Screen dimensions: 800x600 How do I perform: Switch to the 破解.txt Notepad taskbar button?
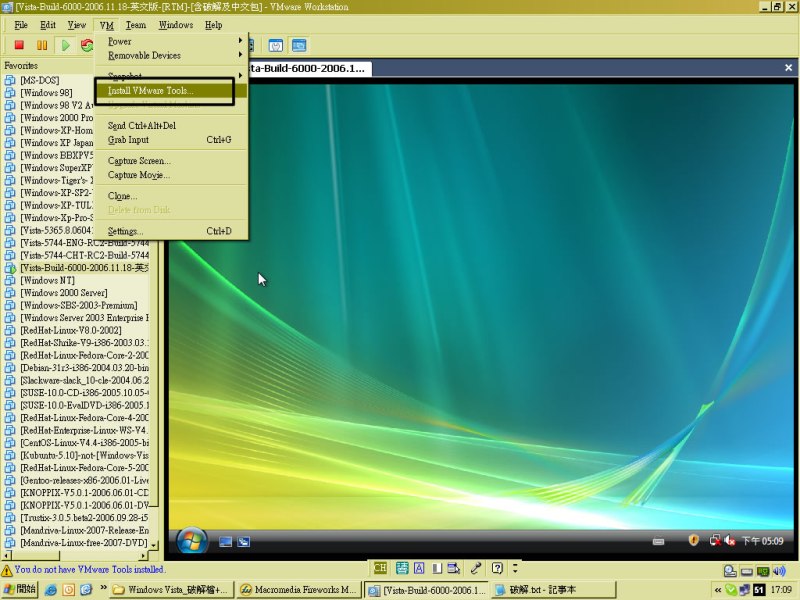pyautogui.click(x=554, y=590)
